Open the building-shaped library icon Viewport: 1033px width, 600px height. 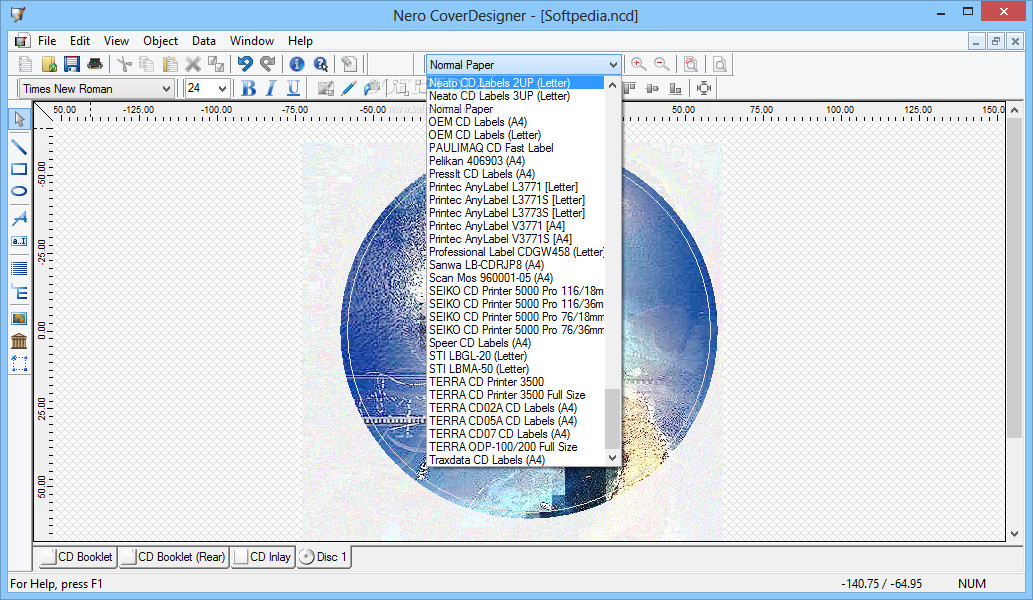19,341
